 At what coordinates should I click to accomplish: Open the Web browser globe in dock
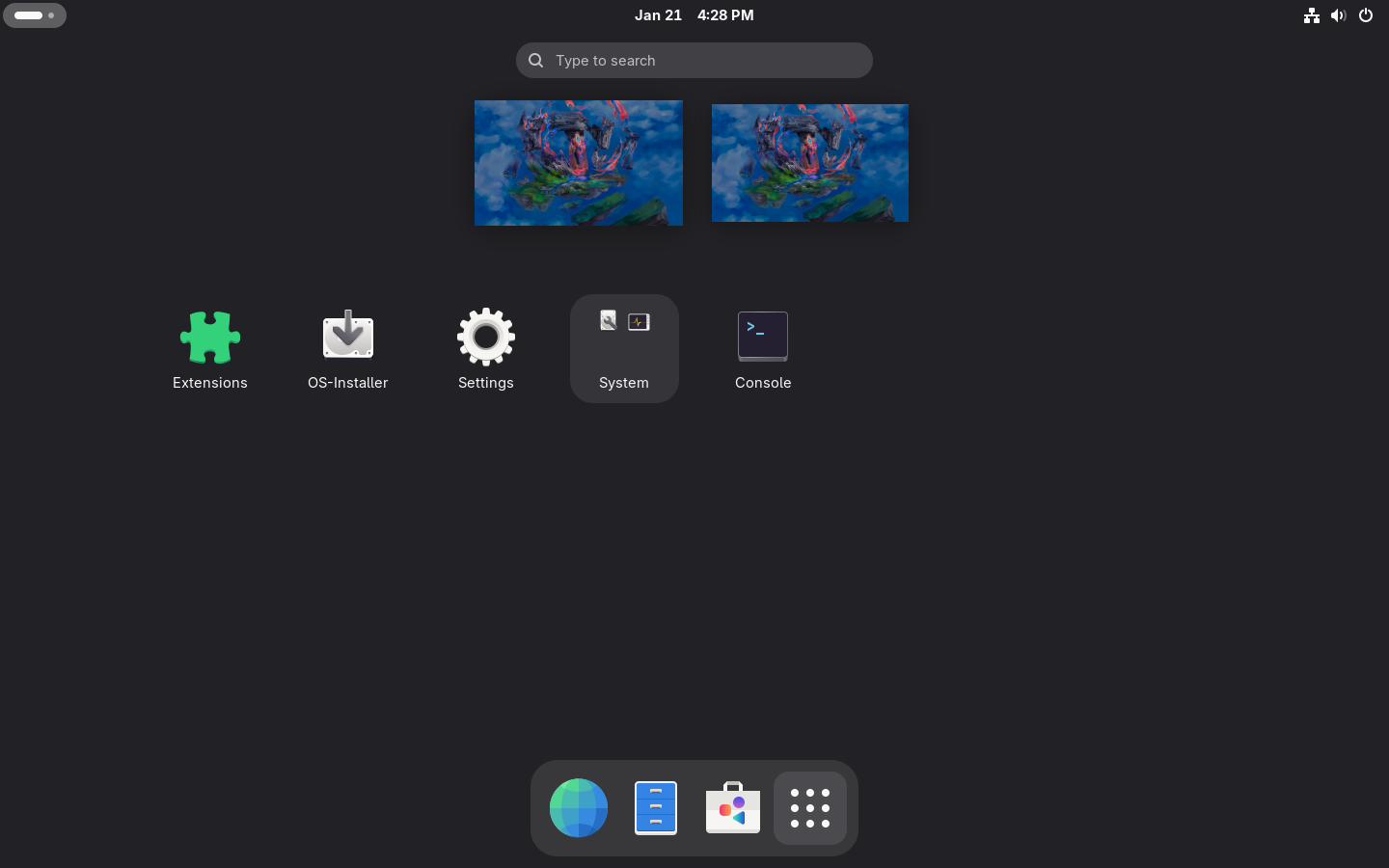click(x=579, y=808)
